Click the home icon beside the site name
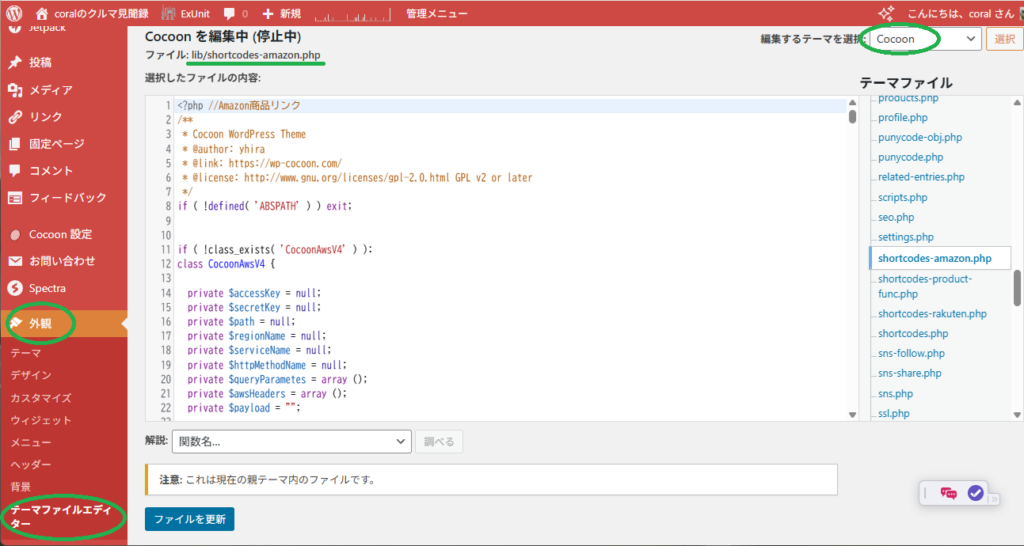1024x546 pixels. tap(42, 13)
